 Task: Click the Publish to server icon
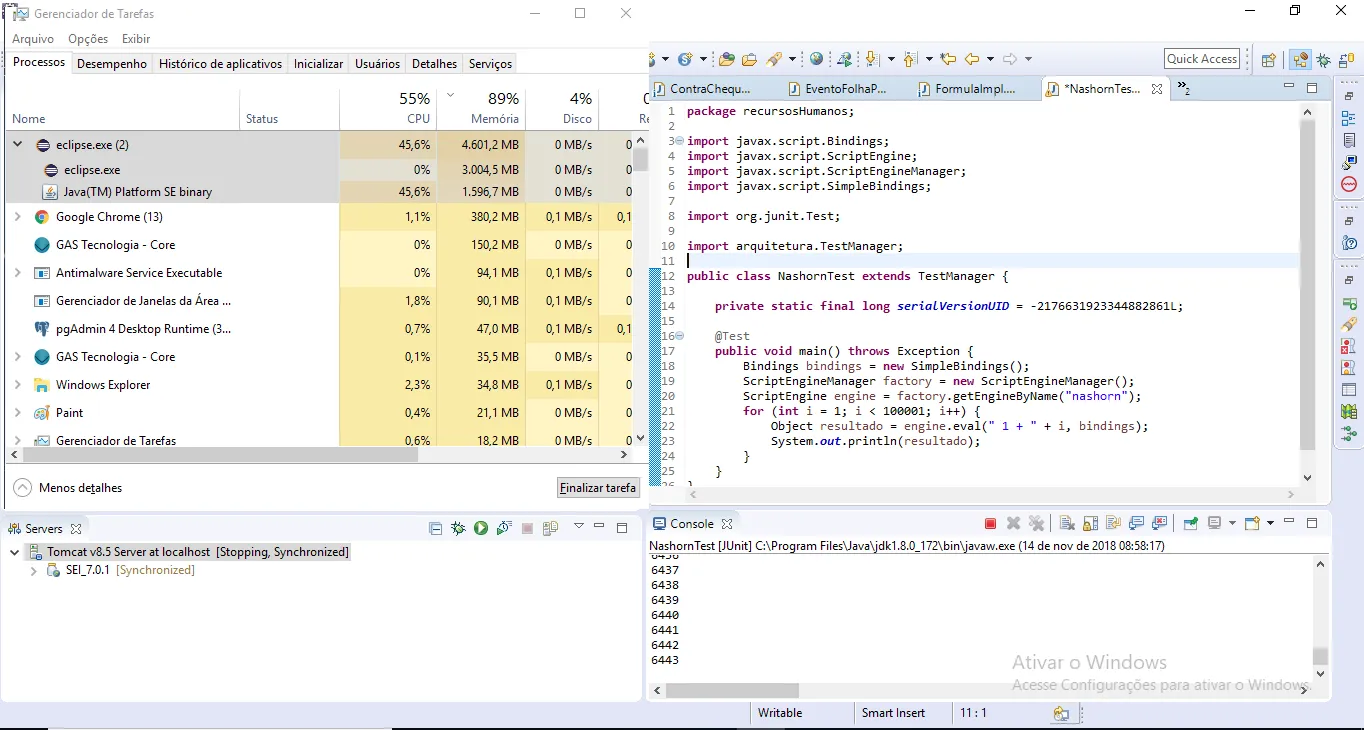[550, 528]
